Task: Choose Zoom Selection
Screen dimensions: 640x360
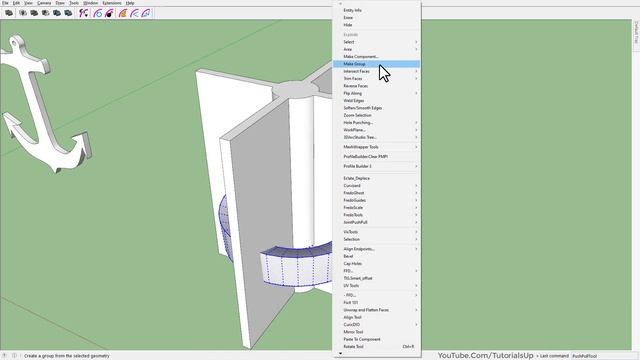Action: coord(376,116)
